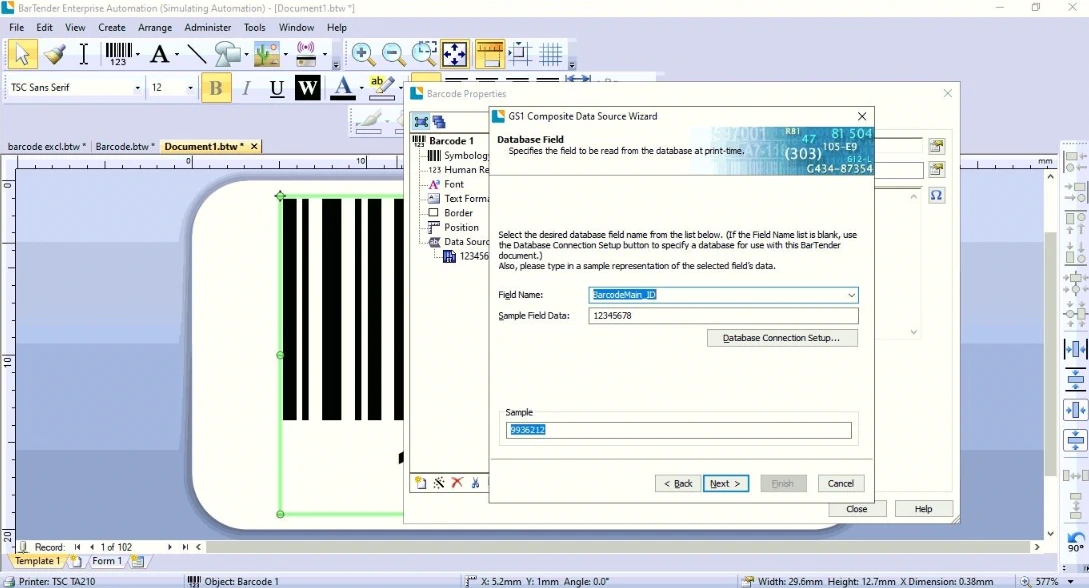This screenshot has width=1089, height=588.
Task: Select Position in the properties tree
Action: 461,228
